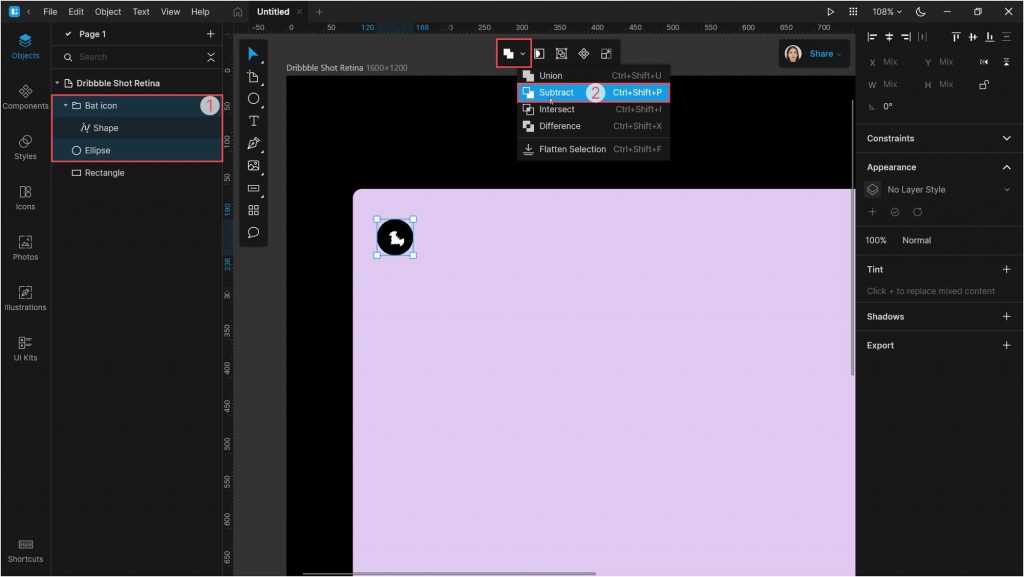Select the Text tool

(253, 121)
